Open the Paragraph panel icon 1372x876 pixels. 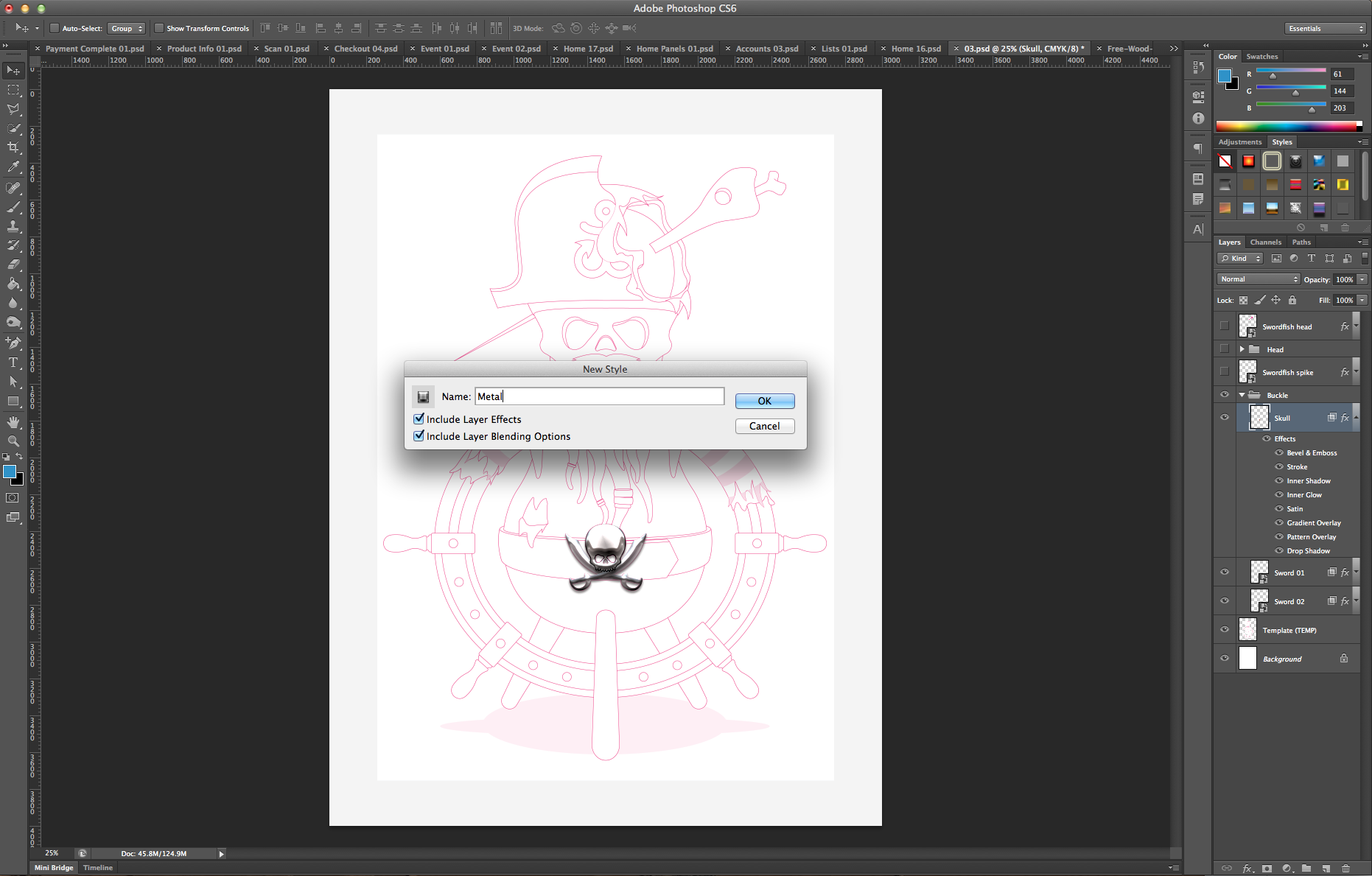(x=1198, y=149)
